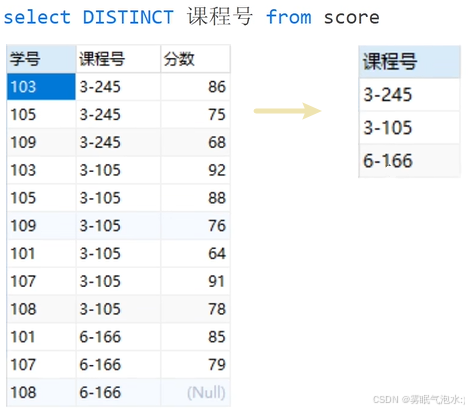Click the 学号 column header
This screenshot has height=411, width=469.
tap(41, 59)
